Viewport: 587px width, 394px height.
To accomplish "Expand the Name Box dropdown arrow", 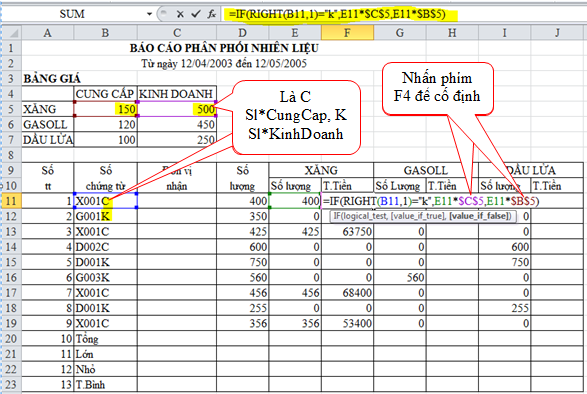I will pyautogui.click(x=149, y=14).
